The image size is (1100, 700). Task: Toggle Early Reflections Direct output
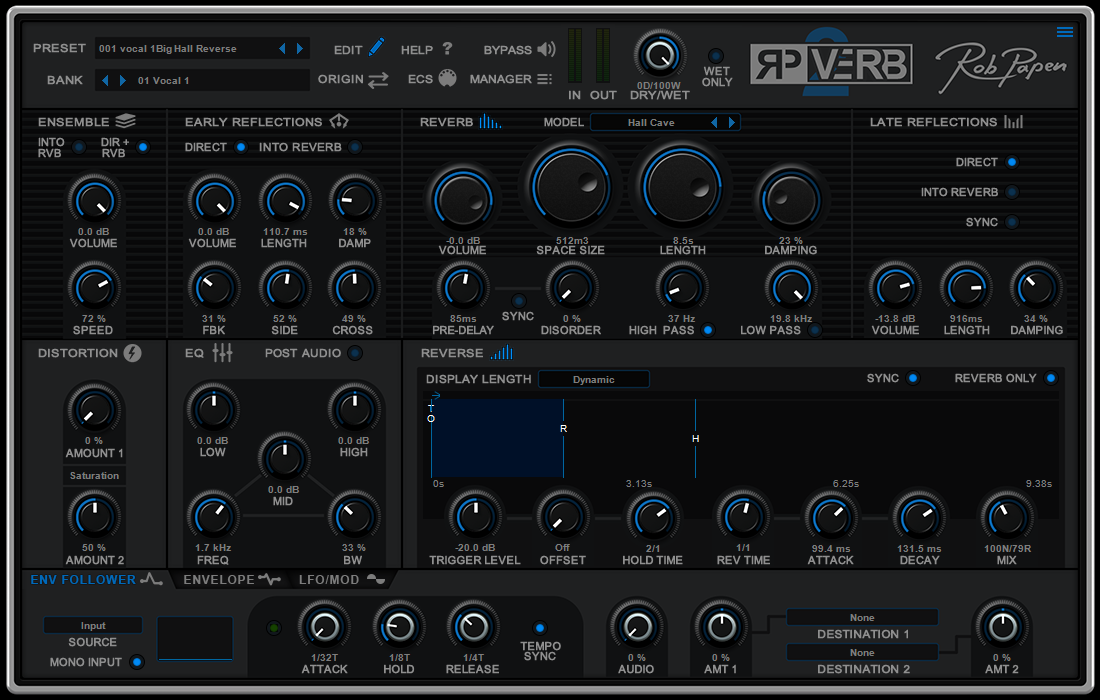(x=241, y=147)
